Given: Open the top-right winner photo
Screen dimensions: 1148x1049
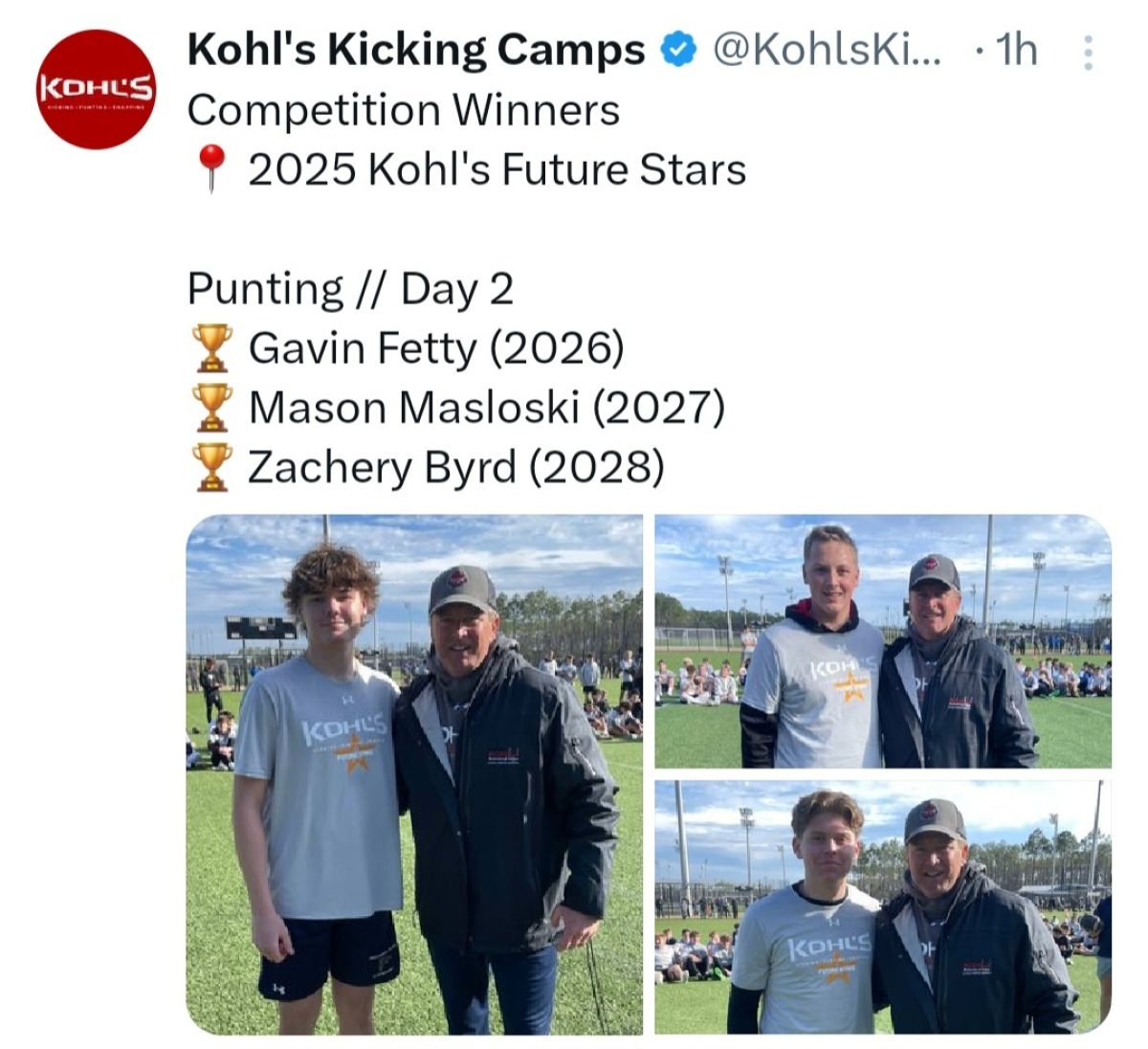Looking at the screenshot, I should (882, 641).
